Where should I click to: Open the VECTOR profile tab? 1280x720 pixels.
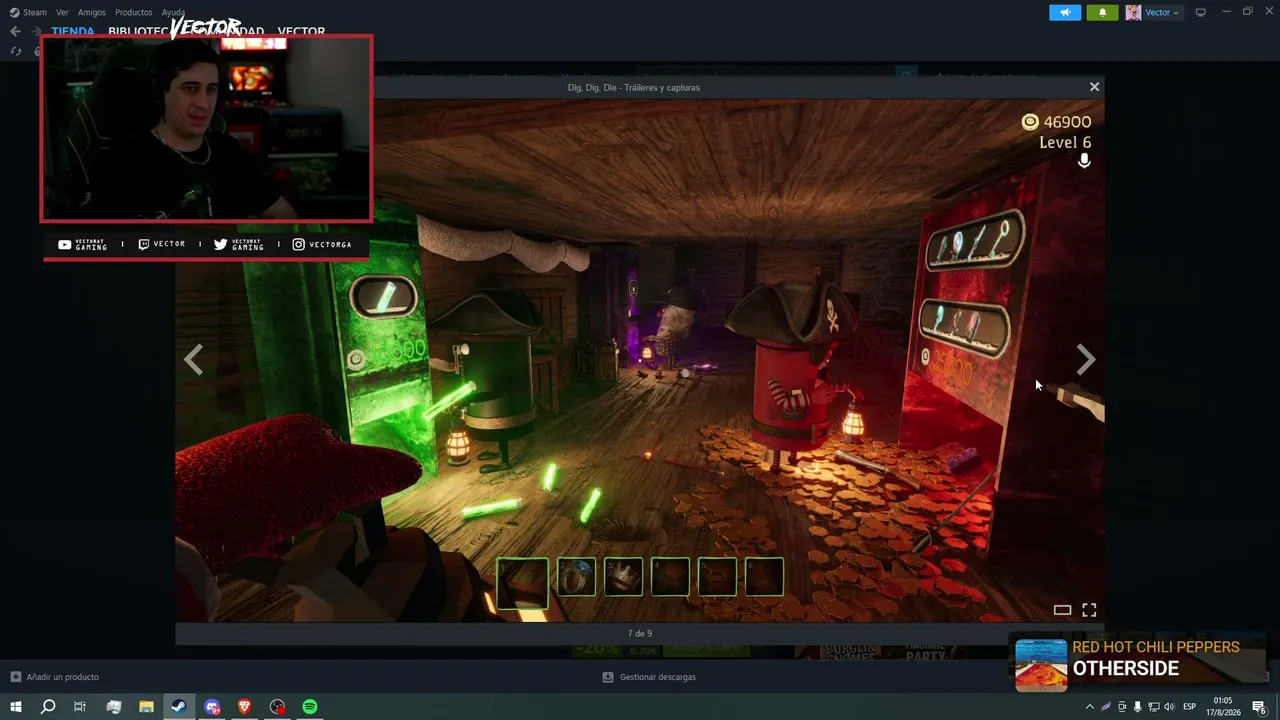301,31
